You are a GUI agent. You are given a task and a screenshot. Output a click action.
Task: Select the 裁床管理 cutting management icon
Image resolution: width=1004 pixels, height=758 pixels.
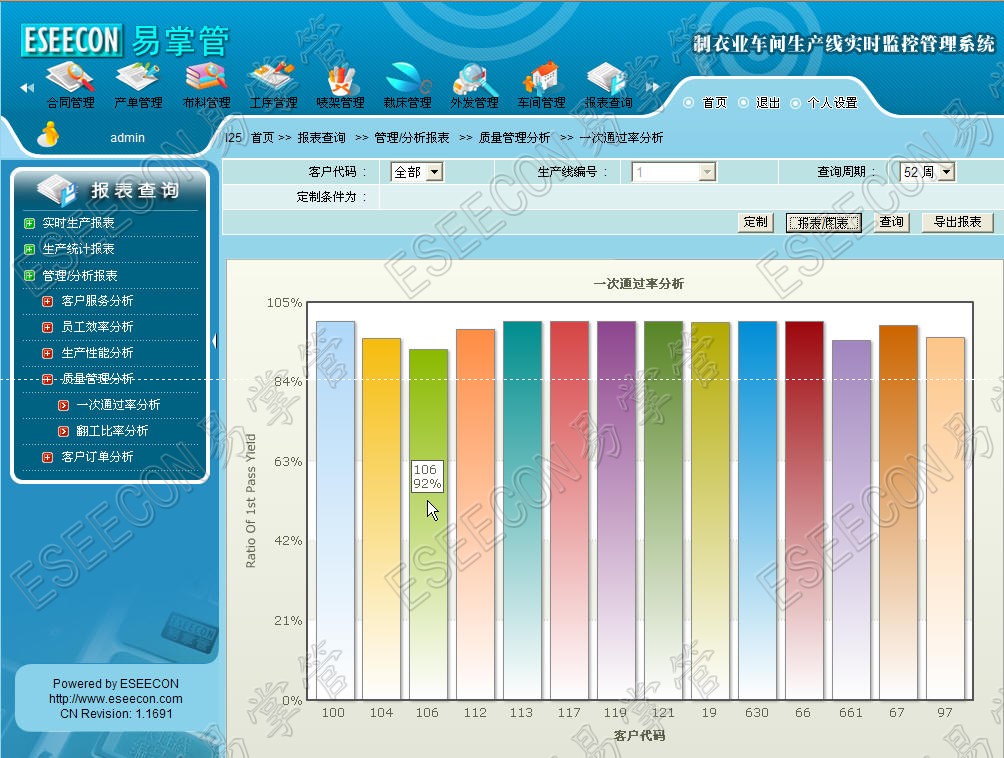pos(407,80)
